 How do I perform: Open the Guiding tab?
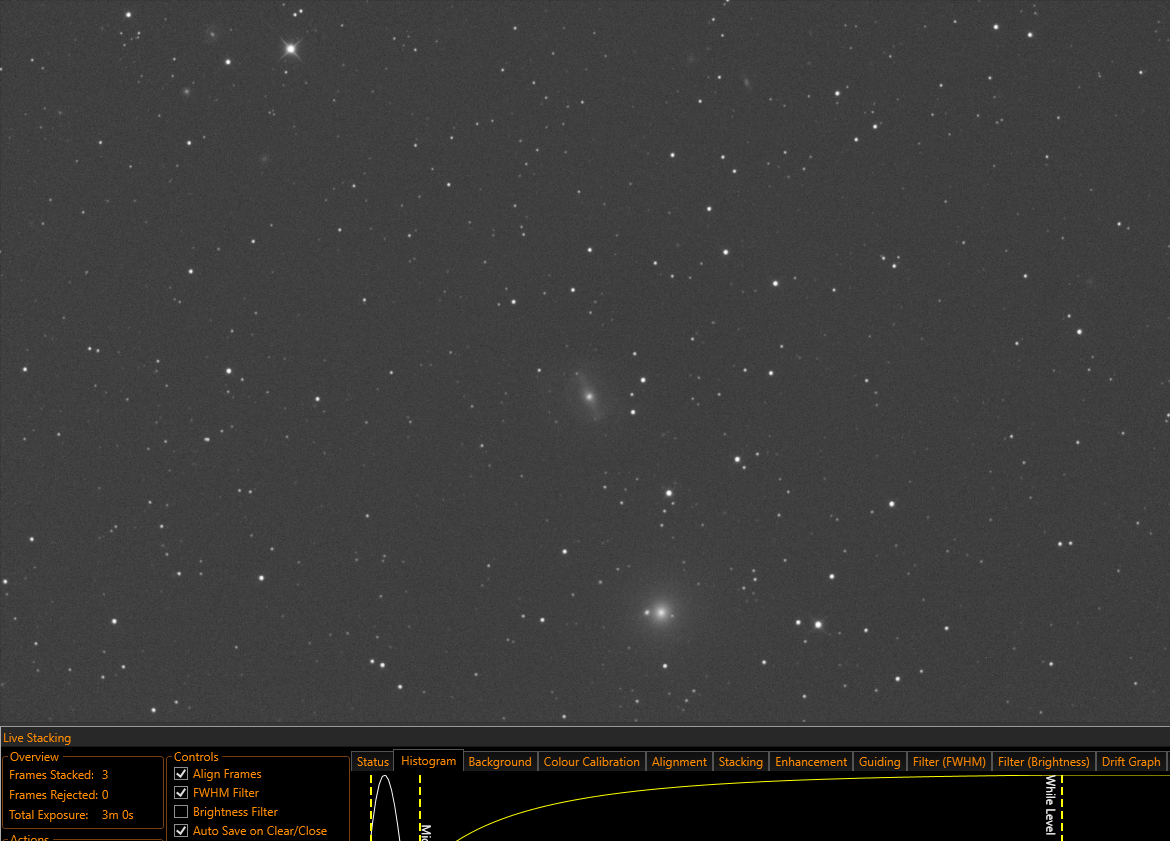pyautogui.click(x=880, y=762)
